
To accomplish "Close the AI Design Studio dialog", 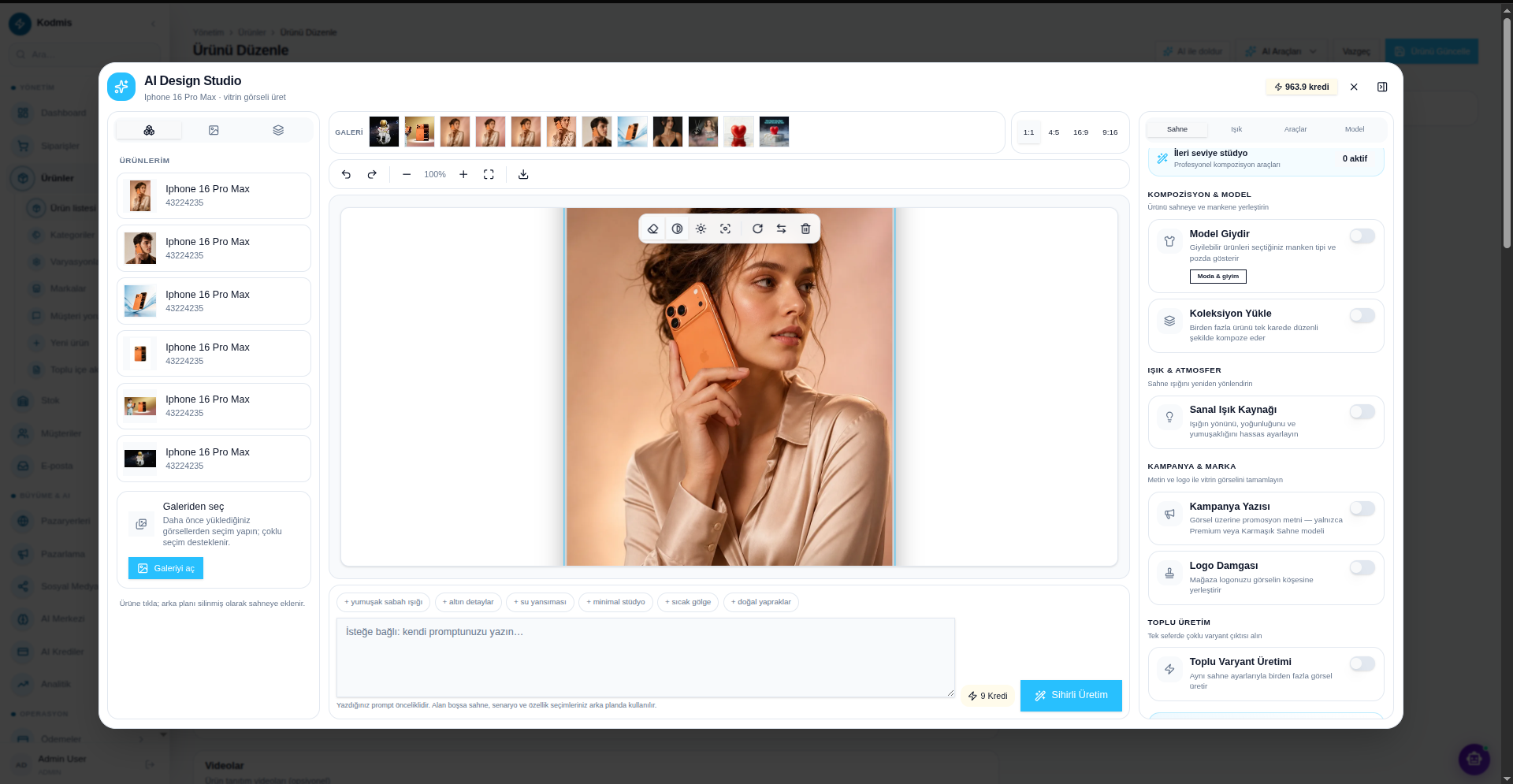I will [x=1354, y=87].
